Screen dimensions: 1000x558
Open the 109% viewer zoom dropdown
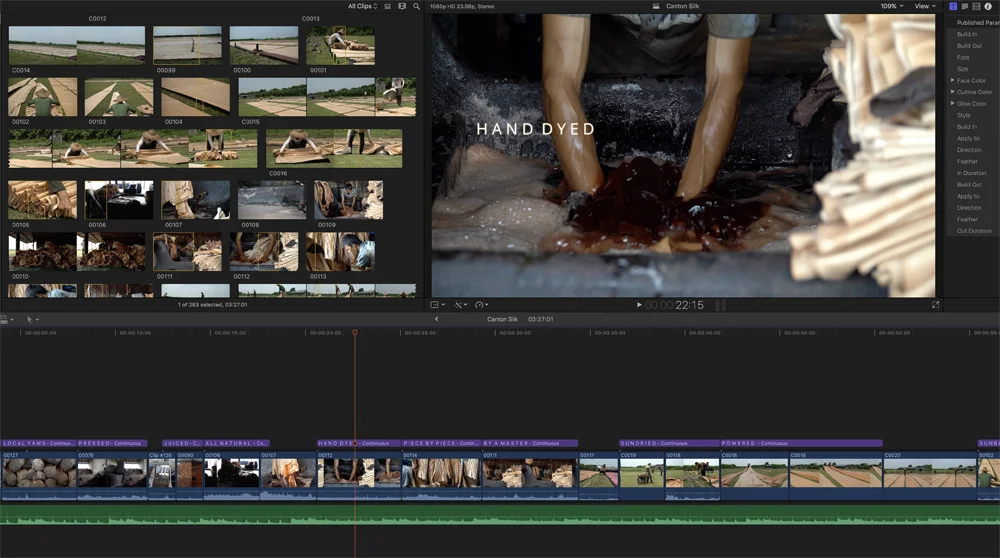click(892, 6)
